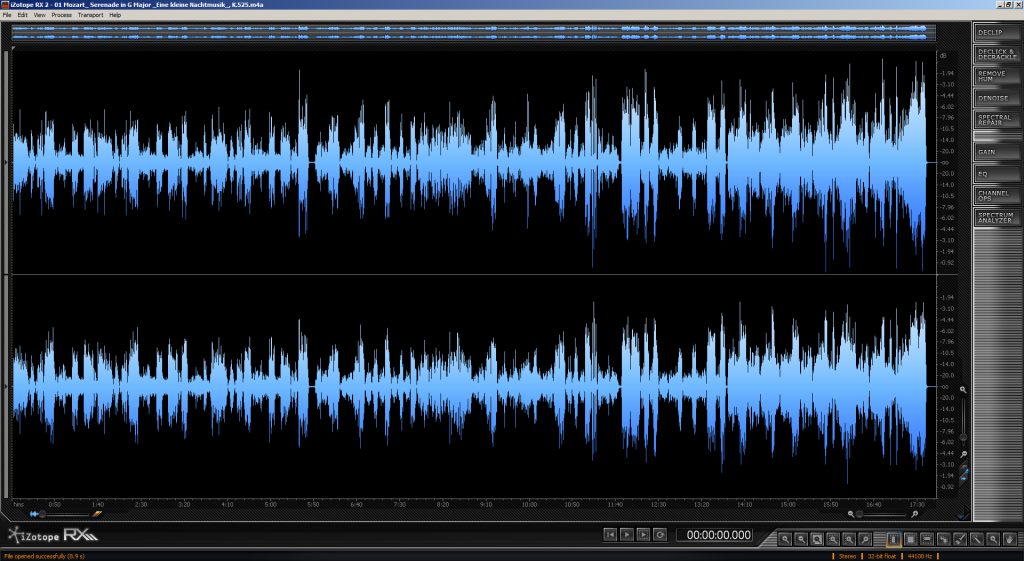Click the '44100 Hz' status bar entry
1024x561 pixels.
point(920,556)
